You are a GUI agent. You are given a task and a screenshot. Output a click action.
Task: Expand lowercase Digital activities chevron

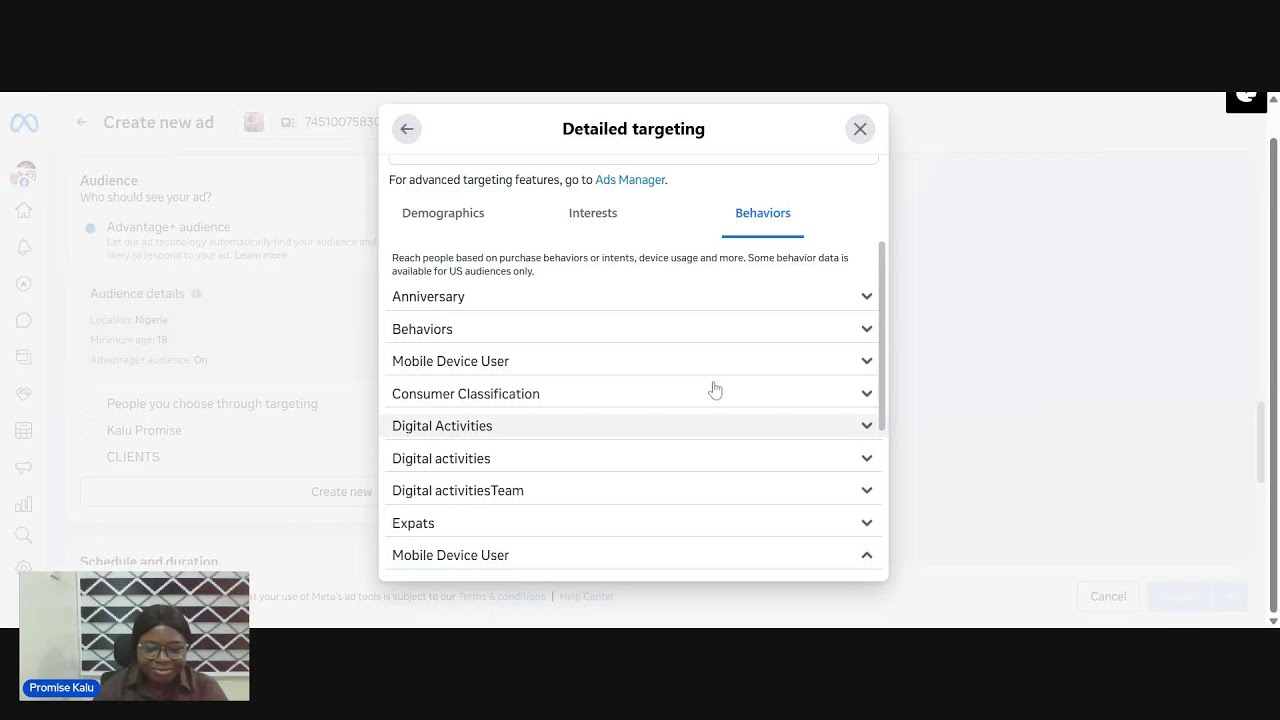point(867,458)
